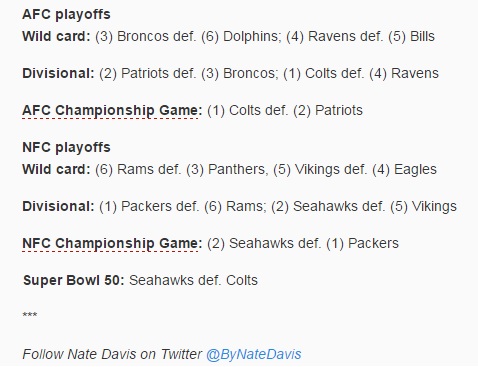
Task: Click the word Bills in AFC wild card
Action: [x=422, y=36]
